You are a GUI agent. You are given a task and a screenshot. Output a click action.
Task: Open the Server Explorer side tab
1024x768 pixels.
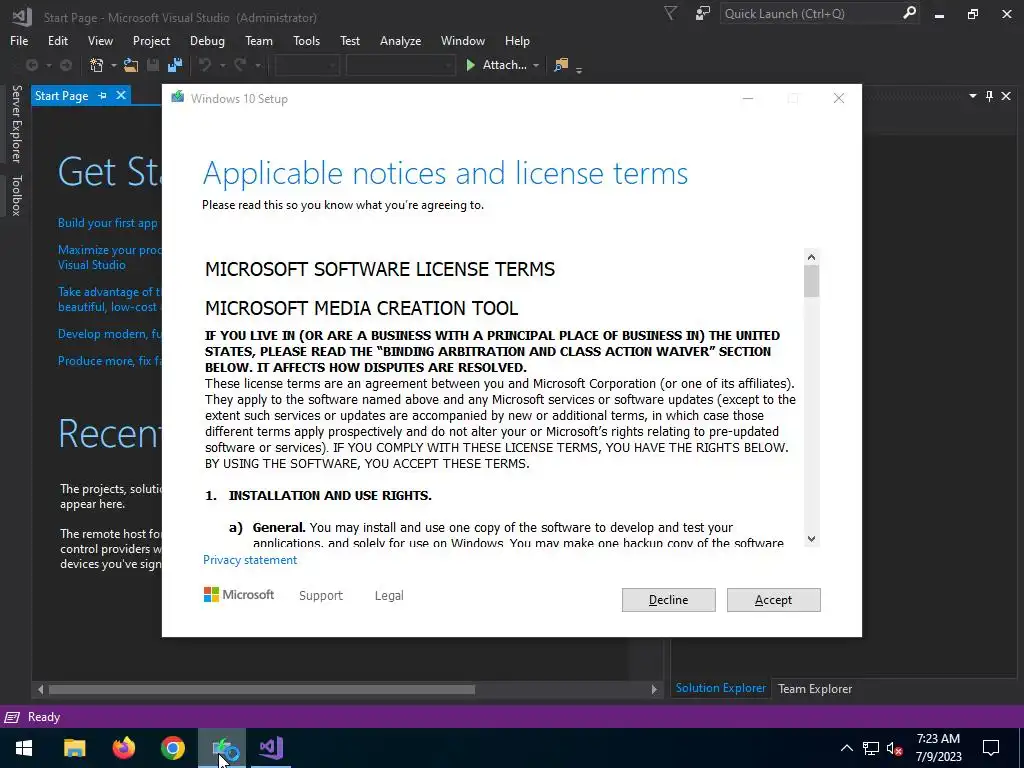tap(16, 123)
